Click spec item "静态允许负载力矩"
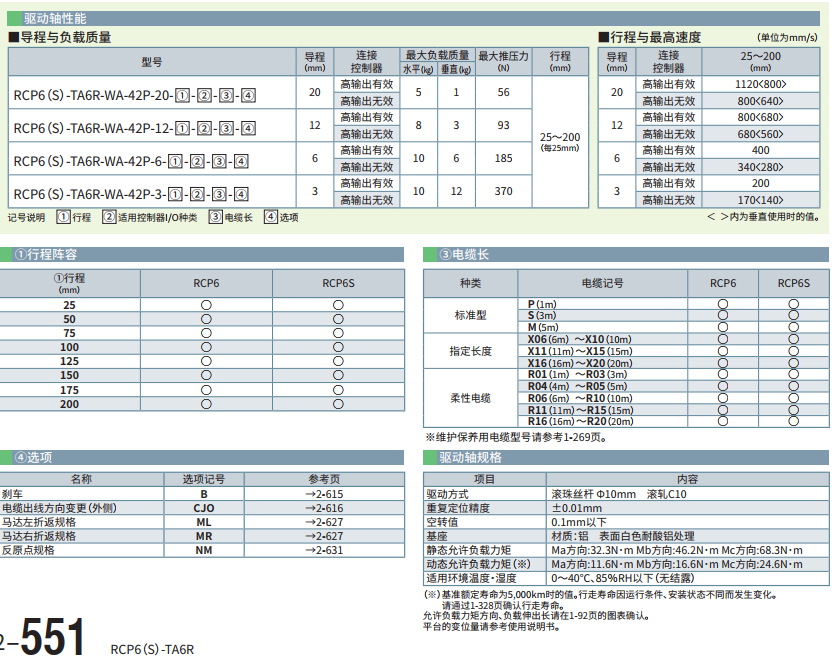The image size is (840, 661). [468, 550]
